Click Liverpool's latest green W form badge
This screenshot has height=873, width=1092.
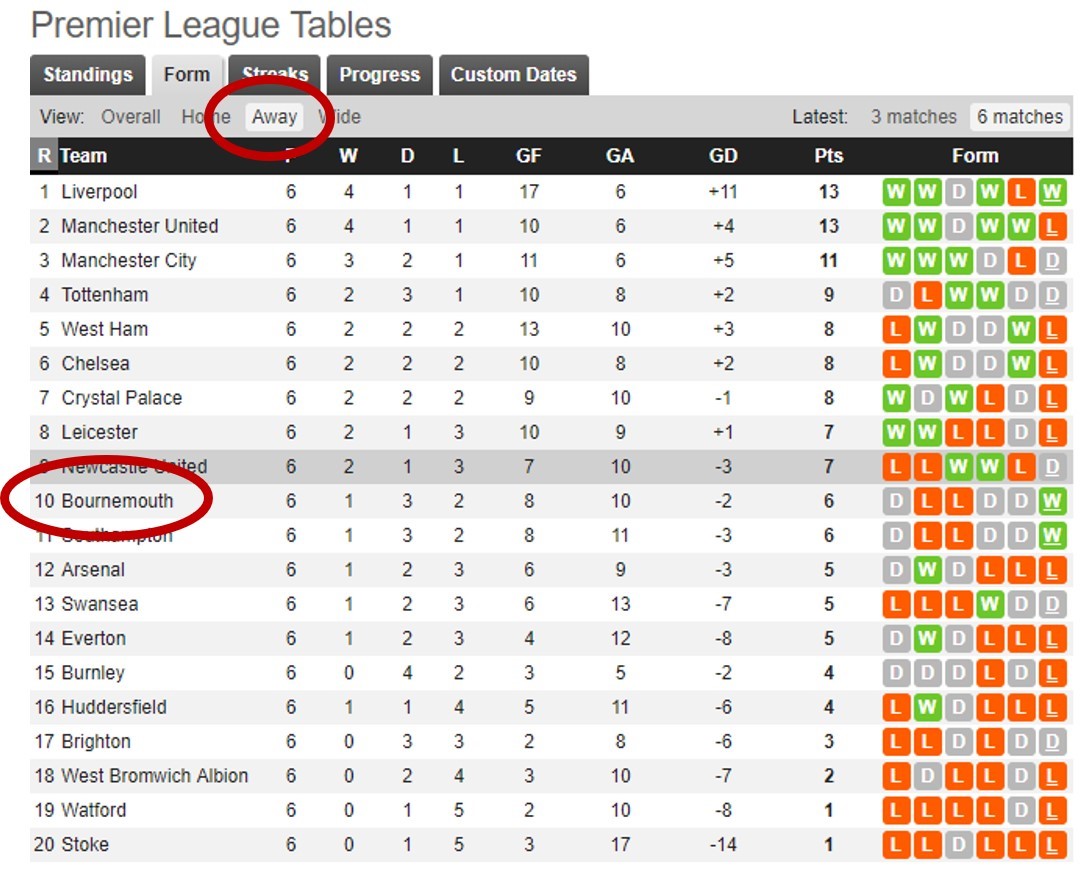click(x=1052, y=191)
